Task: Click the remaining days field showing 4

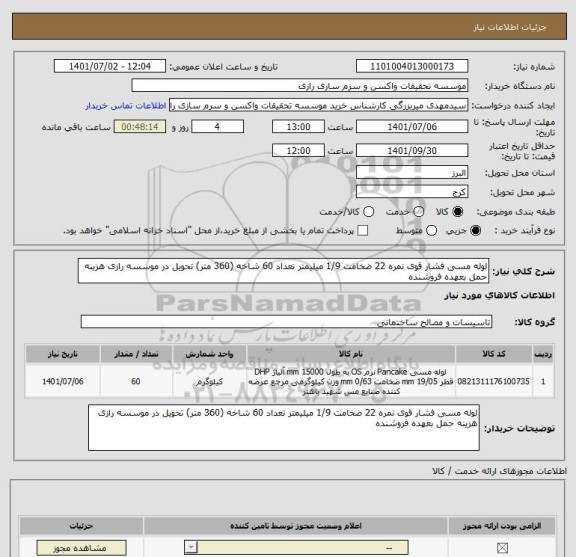Action: (217, 127)
